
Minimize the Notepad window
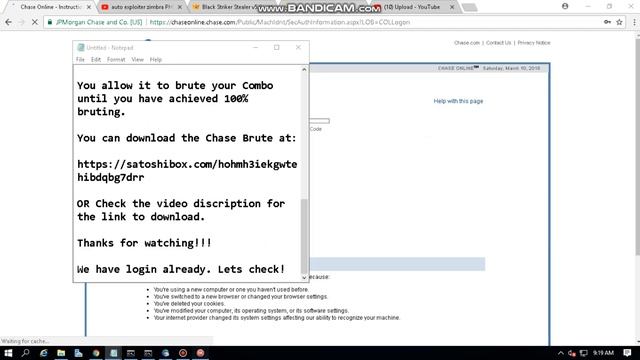[256, 47]
